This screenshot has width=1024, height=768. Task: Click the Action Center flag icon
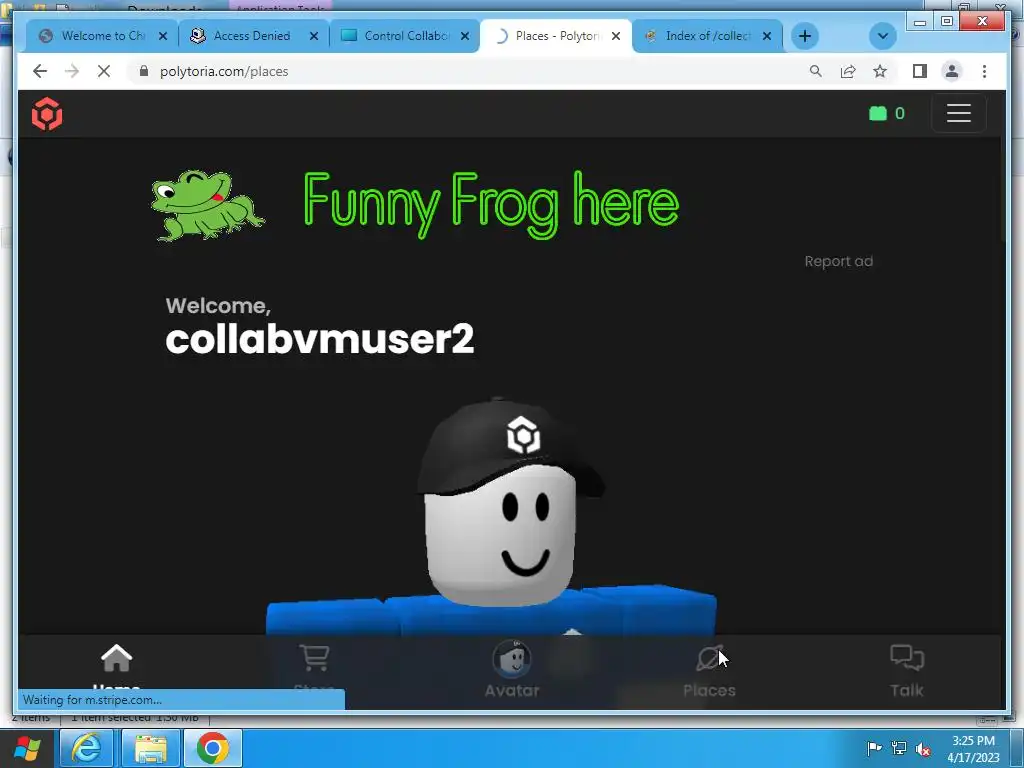coord(874,748)
